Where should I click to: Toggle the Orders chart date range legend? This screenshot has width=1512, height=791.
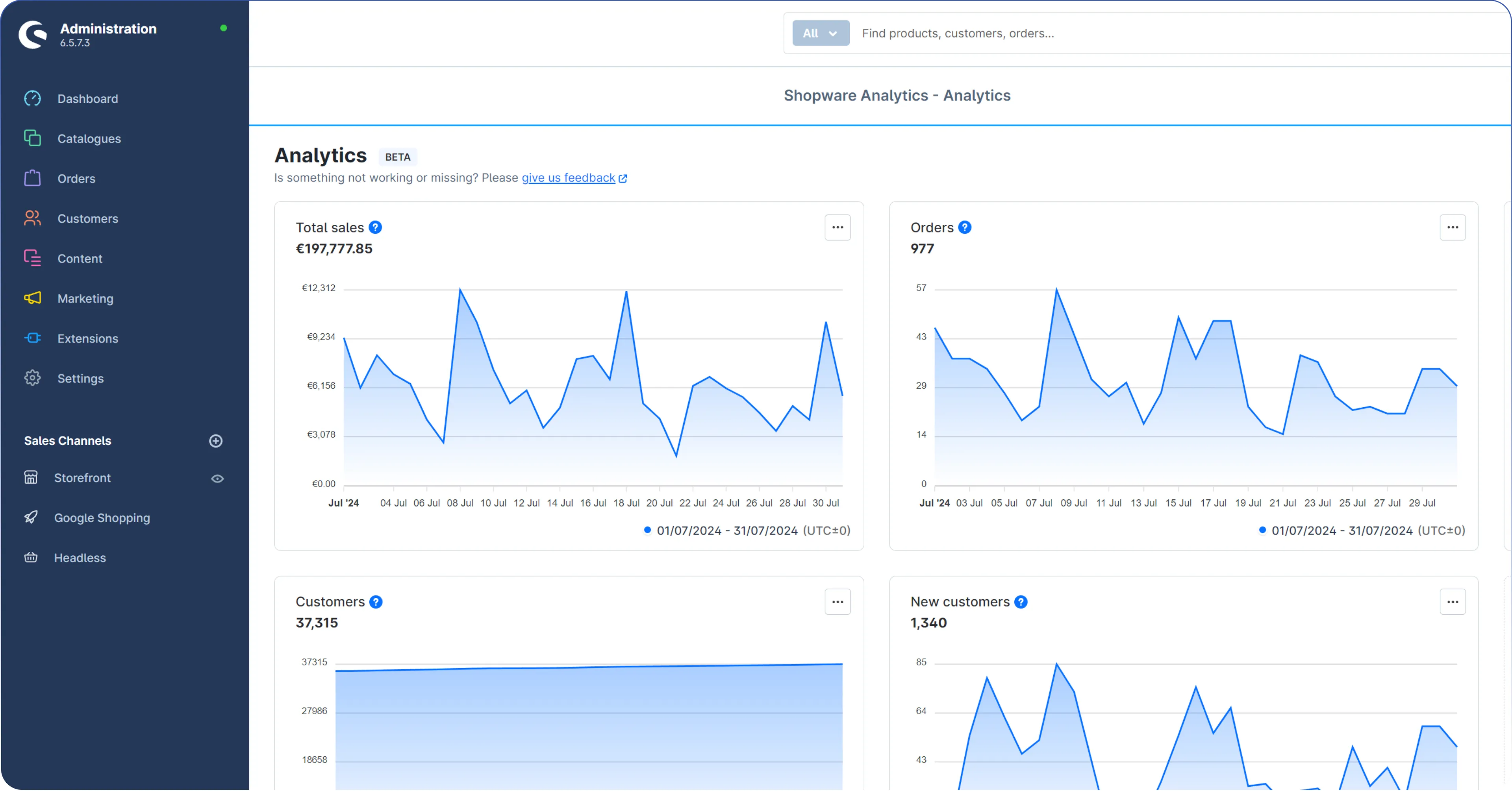(1362, 530)
